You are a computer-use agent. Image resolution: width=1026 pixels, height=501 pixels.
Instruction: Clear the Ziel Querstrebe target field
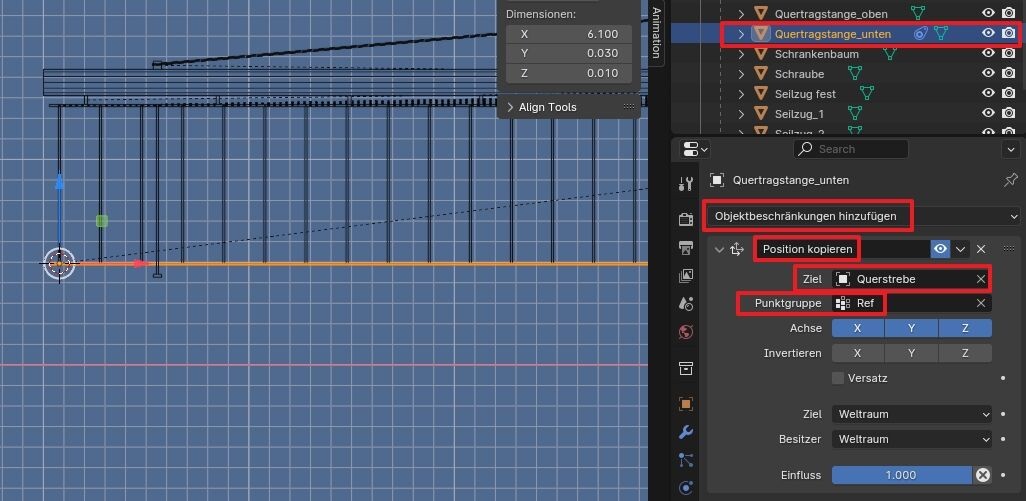click(x=981, y=279)
